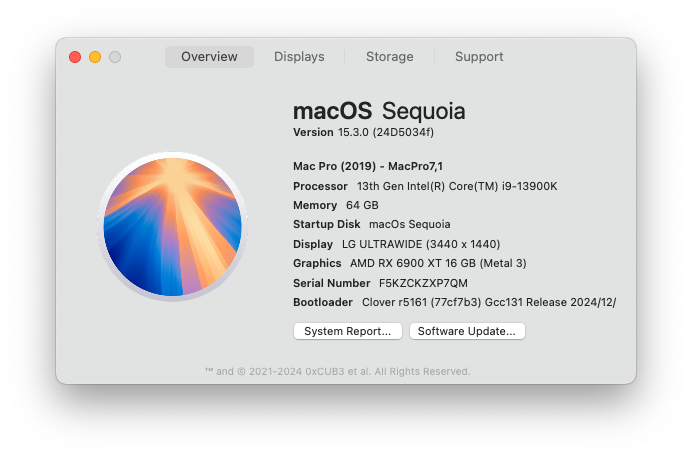
Task: Open the Displays tab
Action: [x=299, y=57]
